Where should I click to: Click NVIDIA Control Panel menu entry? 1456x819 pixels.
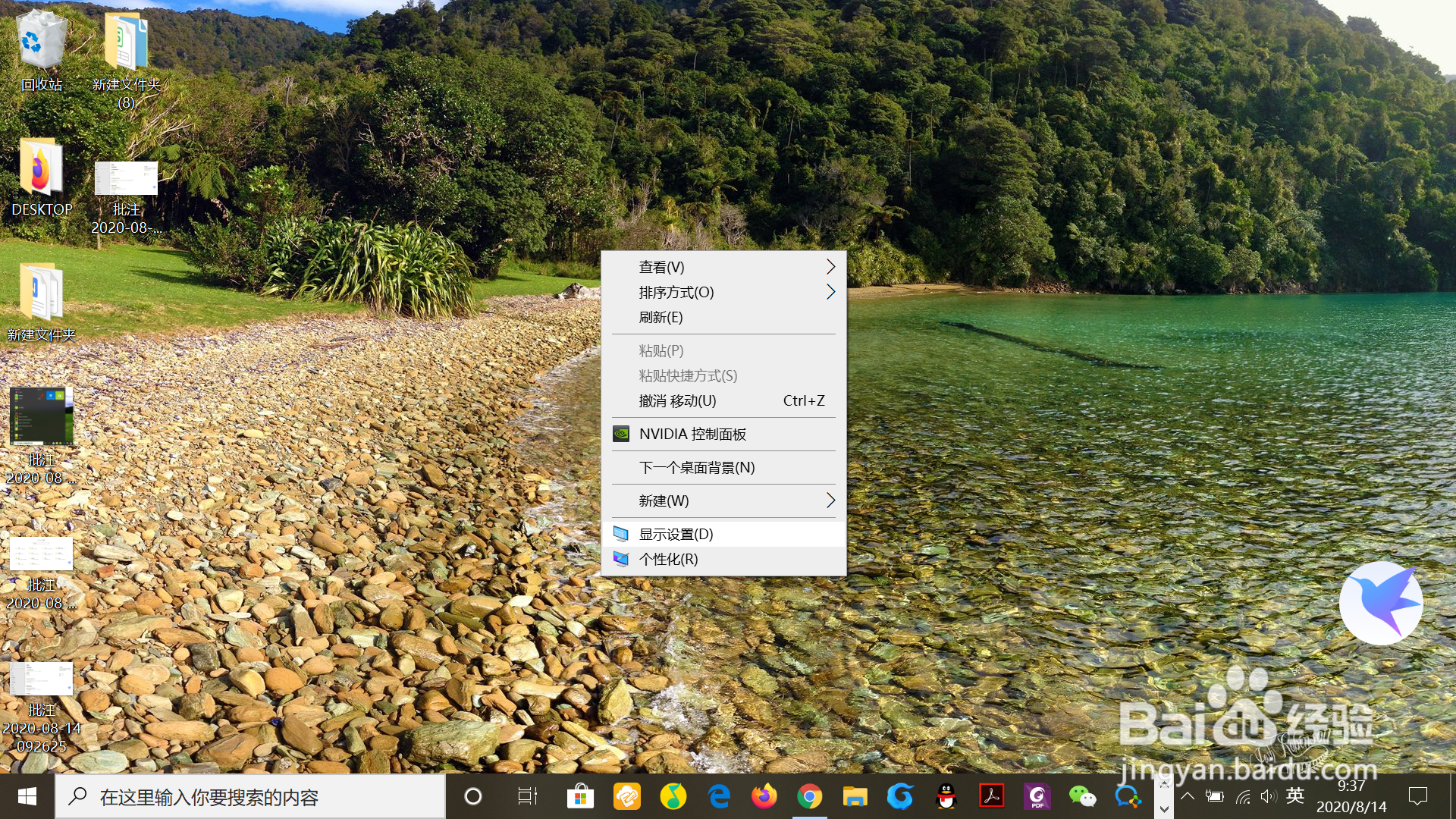(x=692, y=435)
